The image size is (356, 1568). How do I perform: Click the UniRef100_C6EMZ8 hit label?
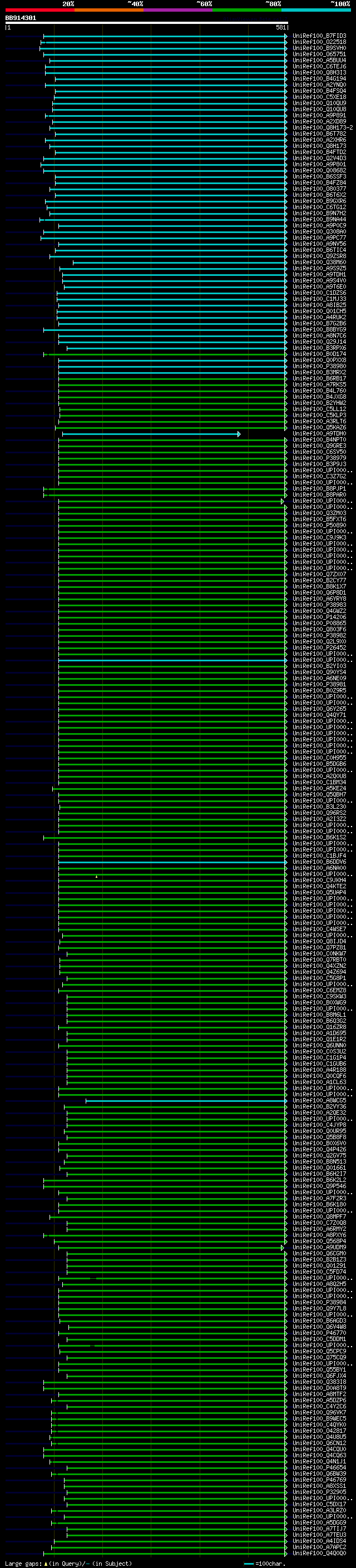tap(319, 990)
